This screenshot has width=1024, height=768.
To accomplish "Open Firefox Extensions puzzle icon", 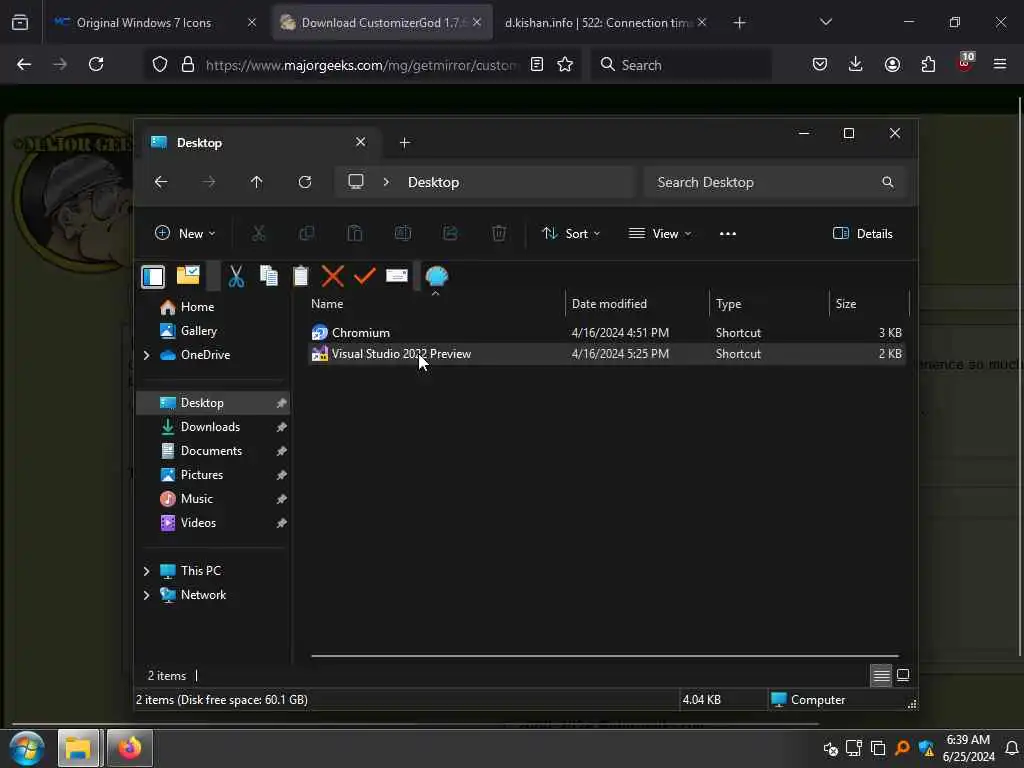I will point(928,64).
